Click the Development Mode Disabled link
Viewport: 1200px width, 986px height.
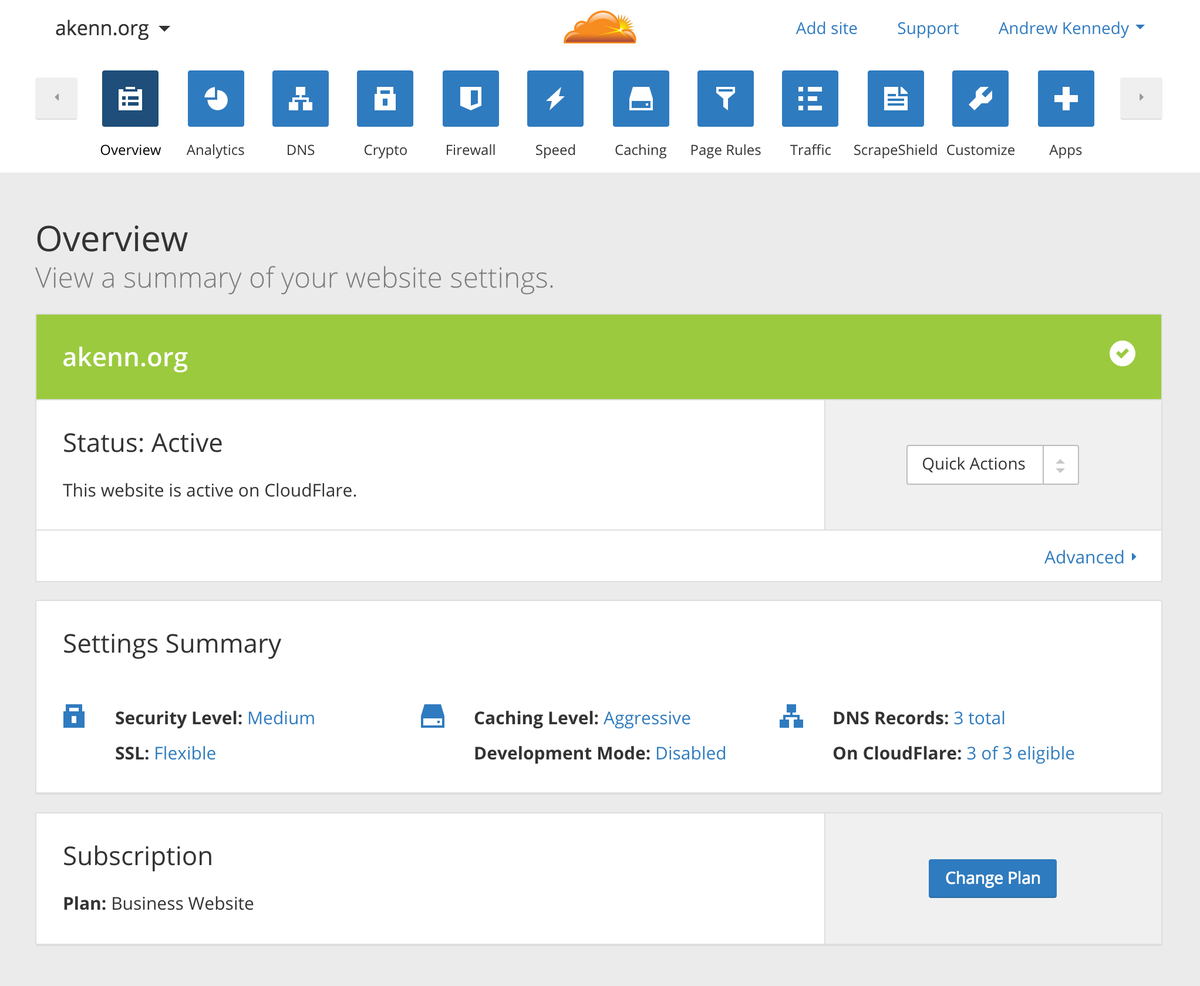691,753
